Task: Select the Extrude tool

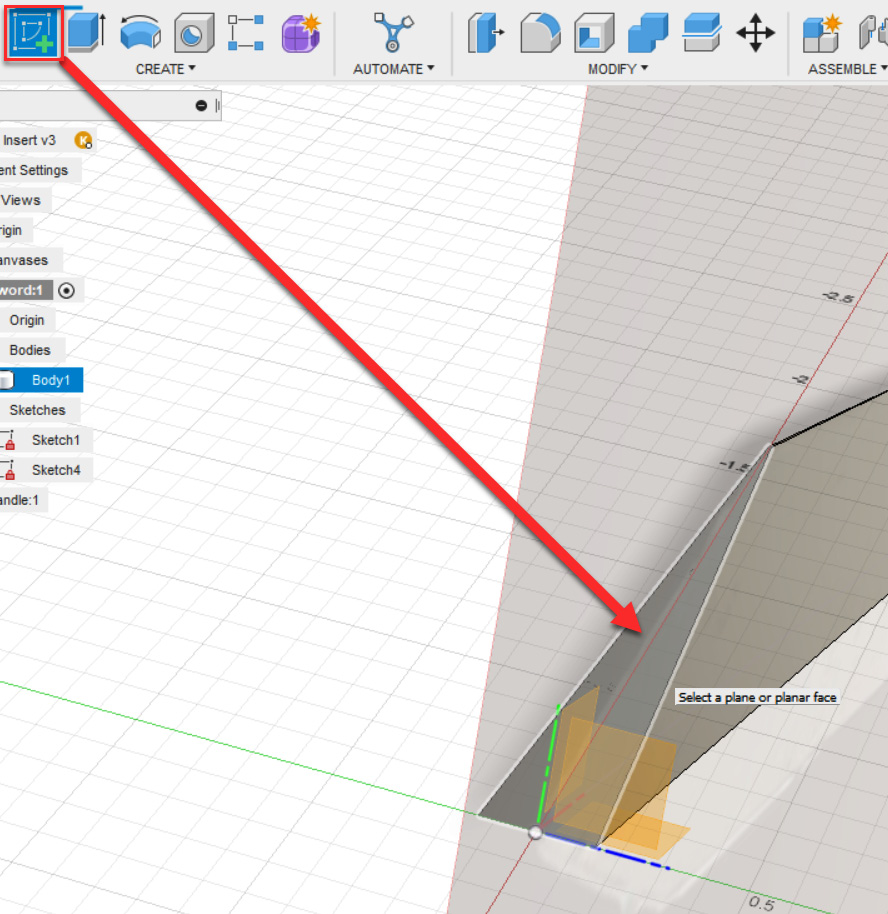Action: click(85, 32)
